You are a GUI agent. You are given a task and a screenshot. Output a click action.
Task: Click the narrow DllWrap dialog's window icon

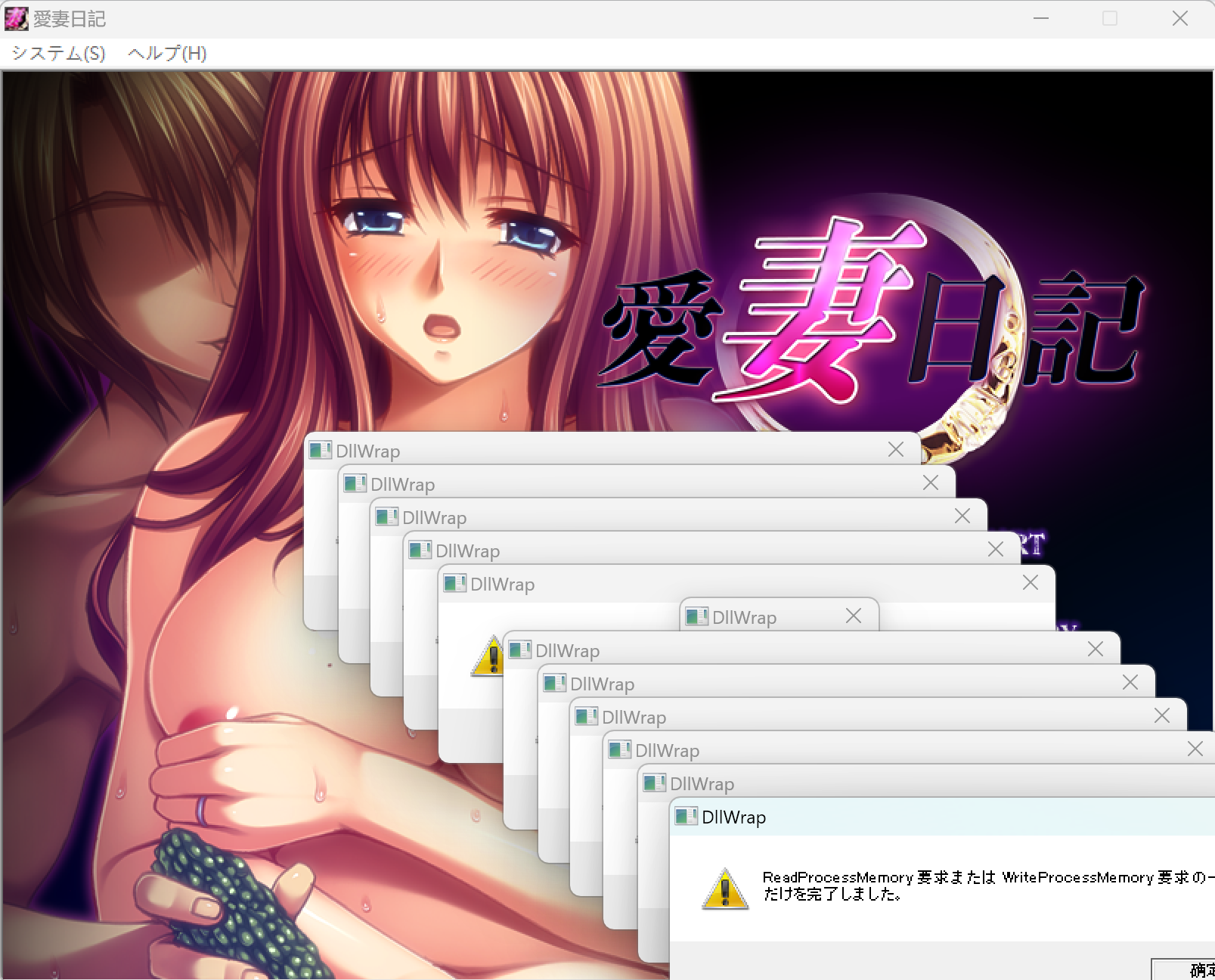coord(696,617)
